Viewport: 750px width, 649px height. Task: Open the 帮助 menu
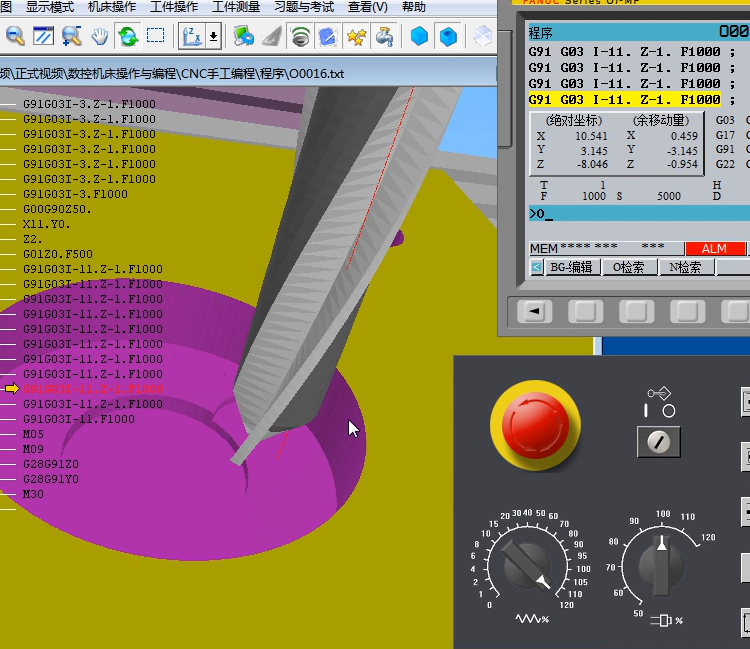coord(414,7)
